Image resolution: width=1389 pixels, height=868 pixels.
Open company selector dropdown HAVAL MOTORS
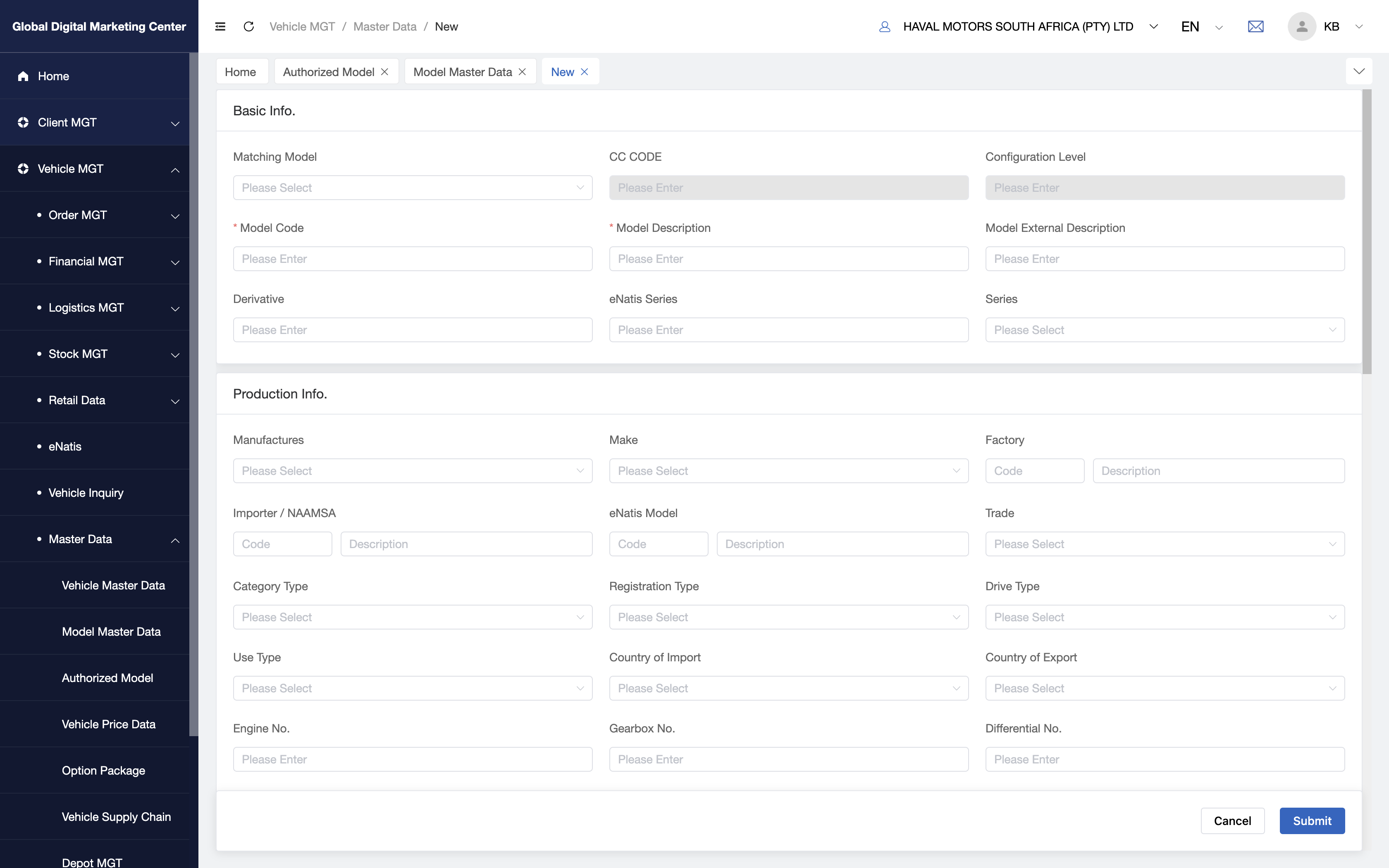pyautogui.click(x=1154, y=26)
